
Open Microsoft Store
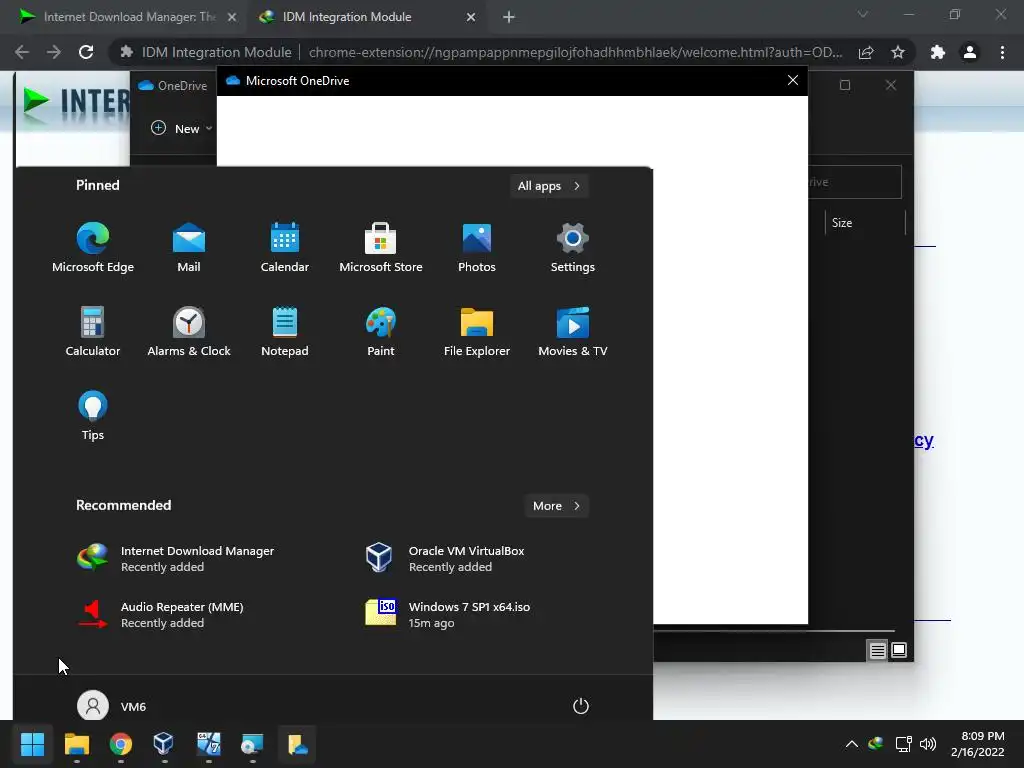(x=381, y=248)
